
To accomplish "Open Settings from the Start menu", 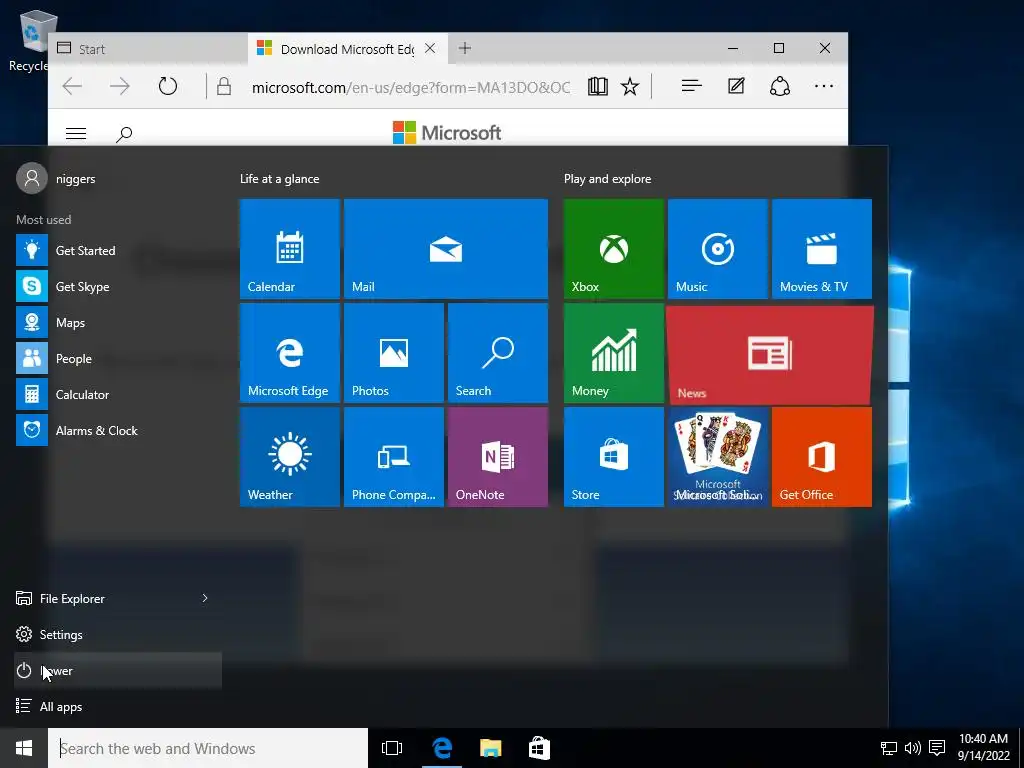I will 118,634.
